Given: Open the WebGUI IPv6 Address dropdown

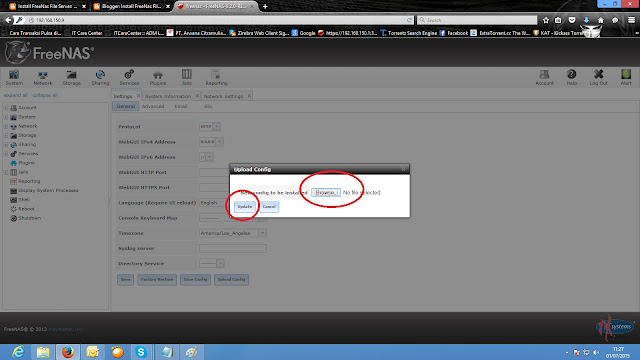Looking at the screenshot, I should point(210,157).
